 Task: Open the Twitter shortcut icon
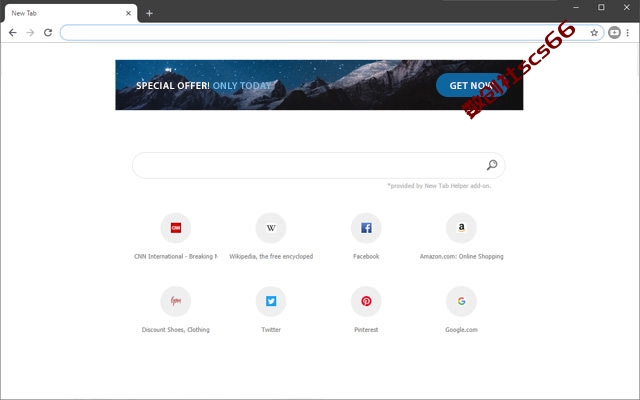(271, 301)
